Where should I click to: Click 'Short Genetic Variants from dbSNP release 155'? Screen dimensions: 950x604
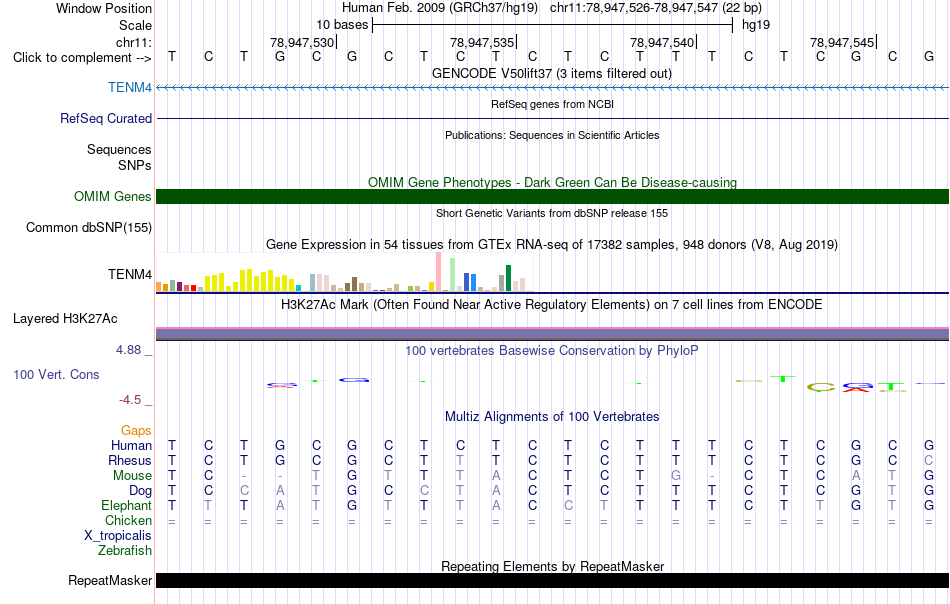point(552,213)
